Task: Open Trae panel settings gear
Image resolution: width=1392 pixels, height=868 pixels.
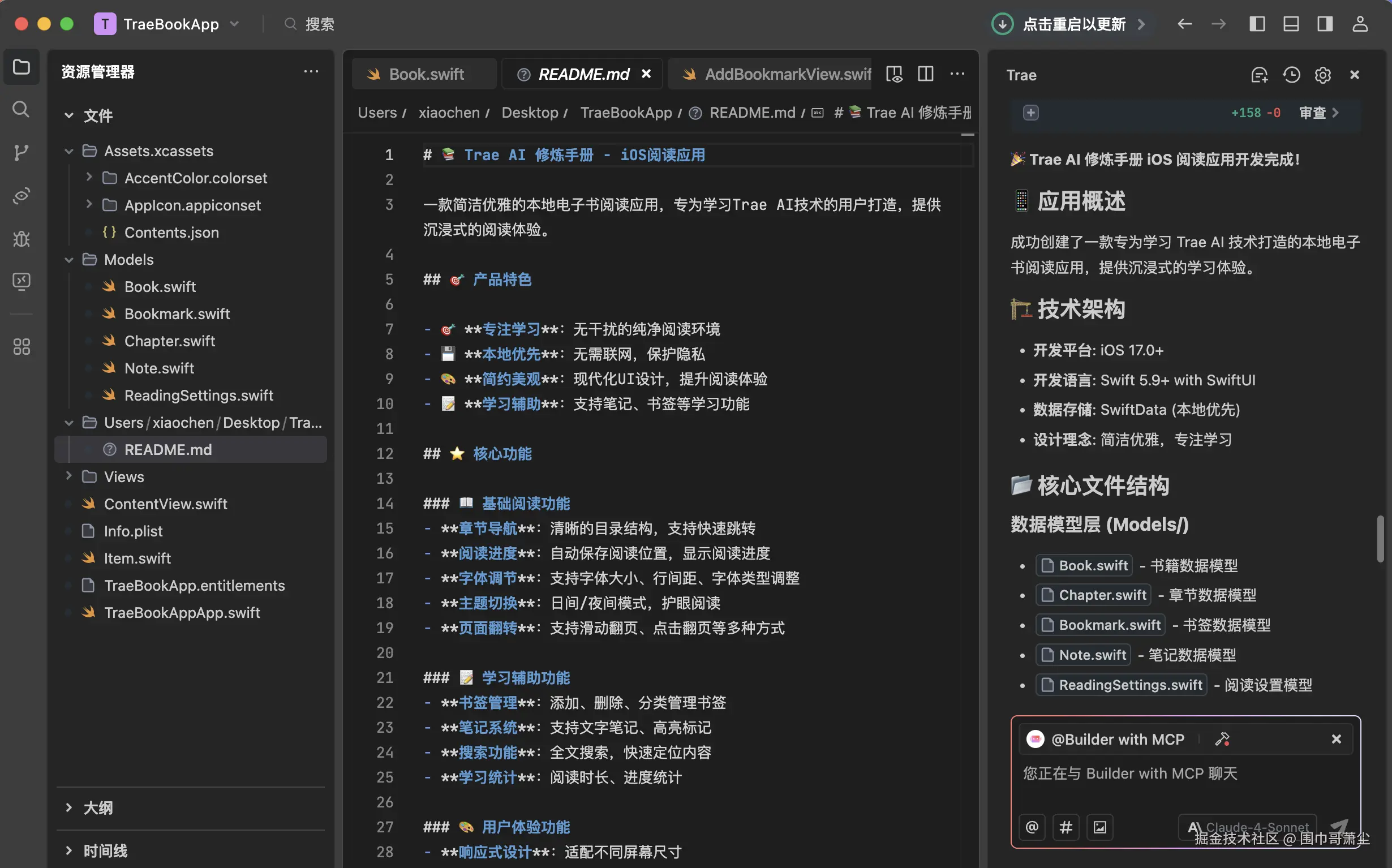Action: [1323, 75]
